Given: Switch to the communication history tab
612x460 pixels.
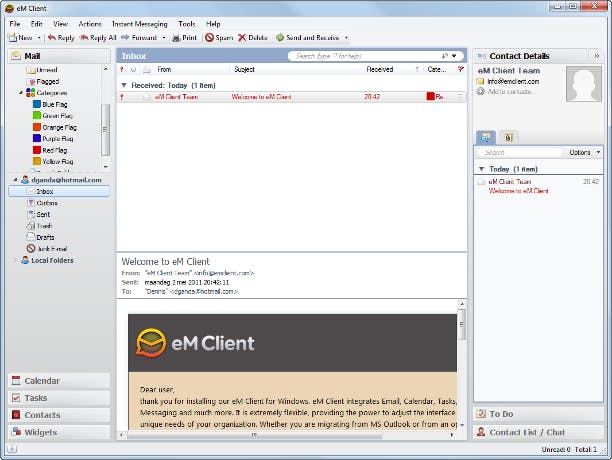Looking at the screenshot, I should pos(486,137).
